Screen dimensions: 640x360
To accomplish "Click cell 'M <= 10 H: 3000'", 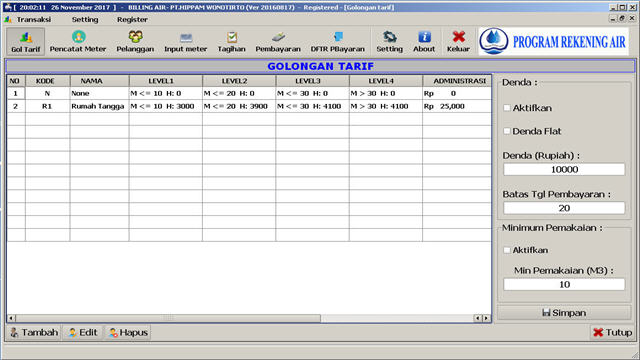I will click(x=165, y=106).
